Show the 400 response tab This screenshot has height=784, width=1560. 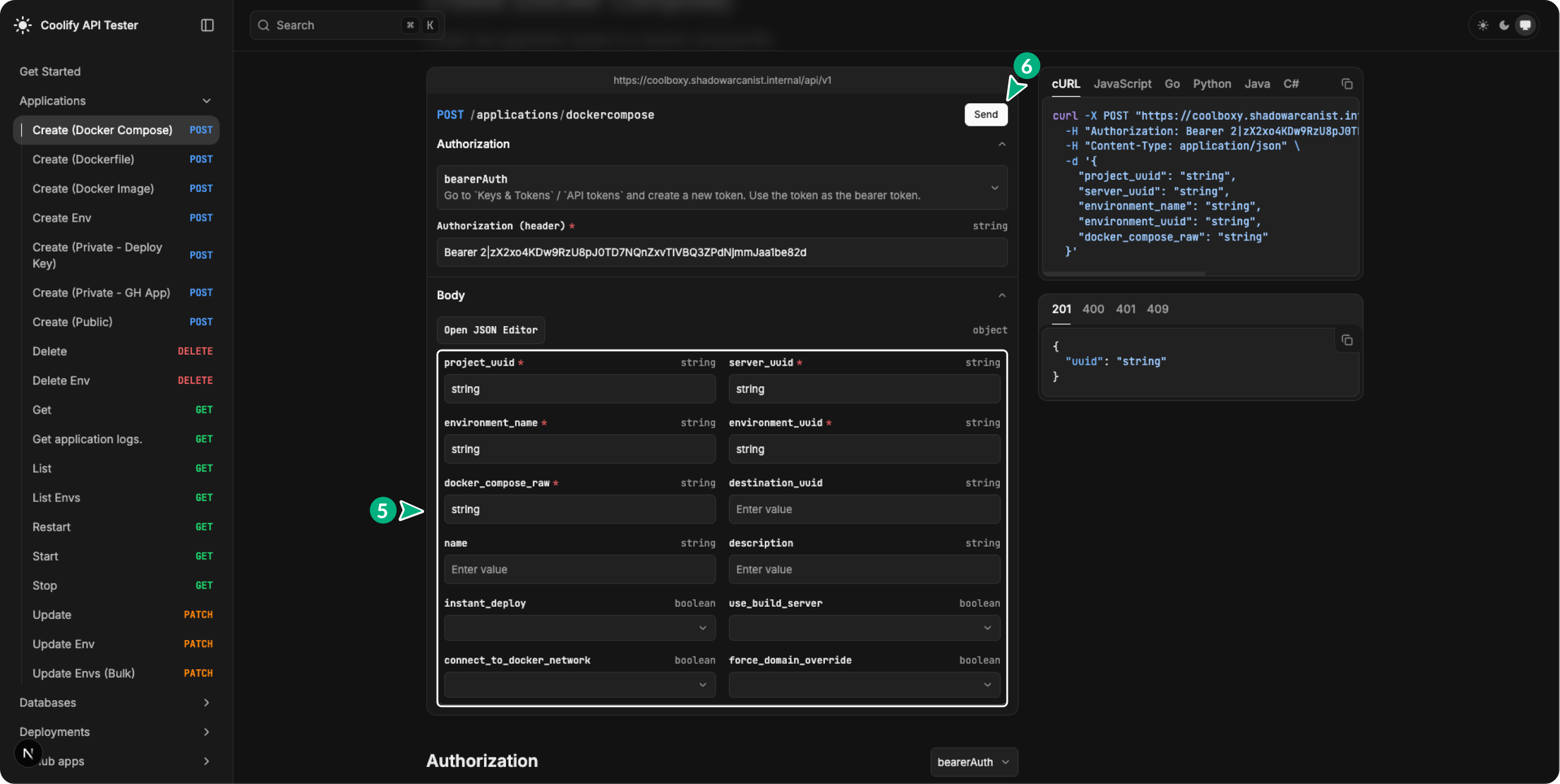click(x=1093, y=309)
